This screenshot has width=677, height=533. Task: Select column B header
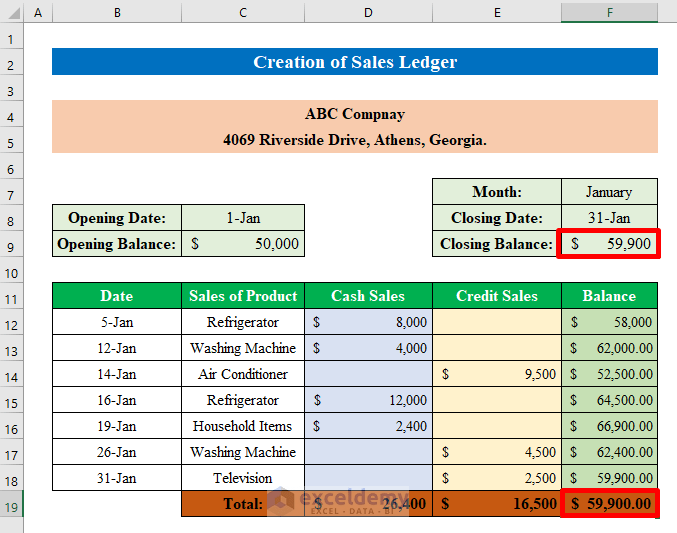(117, 12)
